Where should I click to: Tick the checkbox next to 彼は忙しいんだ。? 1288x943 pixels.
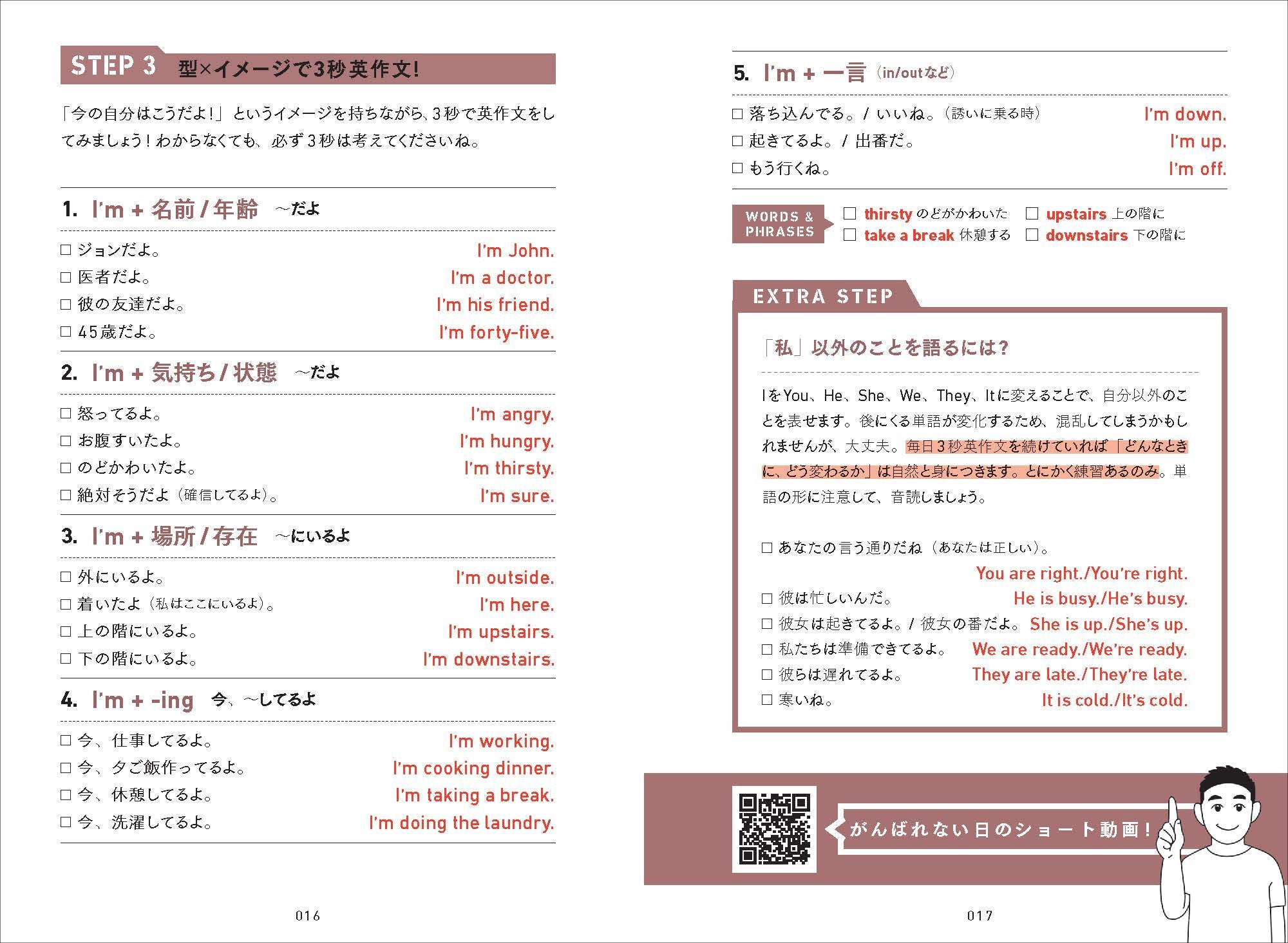pos(767,599)
